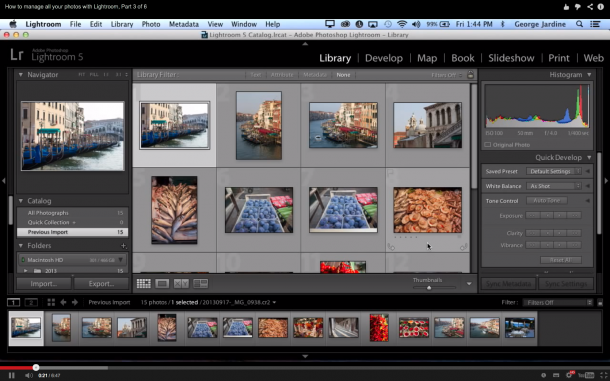Switch to the Develop module
610x381 pixels.
click(x=384, y=58)
